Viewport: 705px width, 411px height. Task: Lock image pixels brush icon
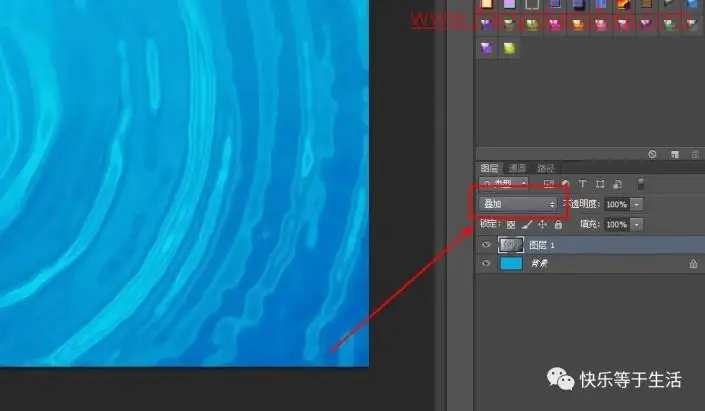coord(527,224)
